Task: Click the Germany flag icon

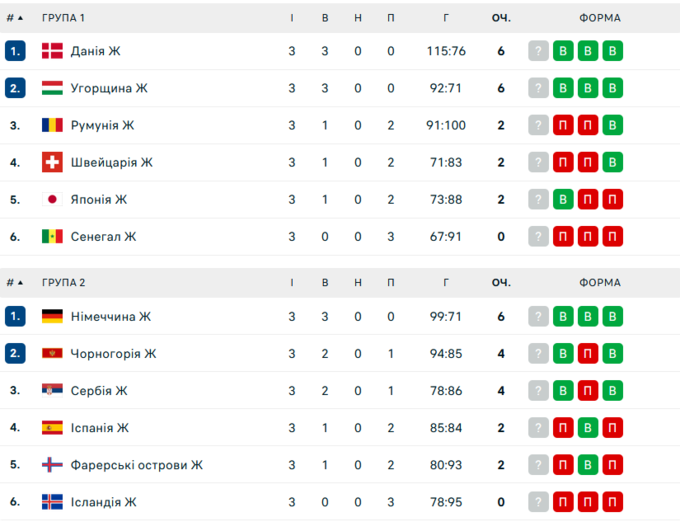Action: coord(52,316)
